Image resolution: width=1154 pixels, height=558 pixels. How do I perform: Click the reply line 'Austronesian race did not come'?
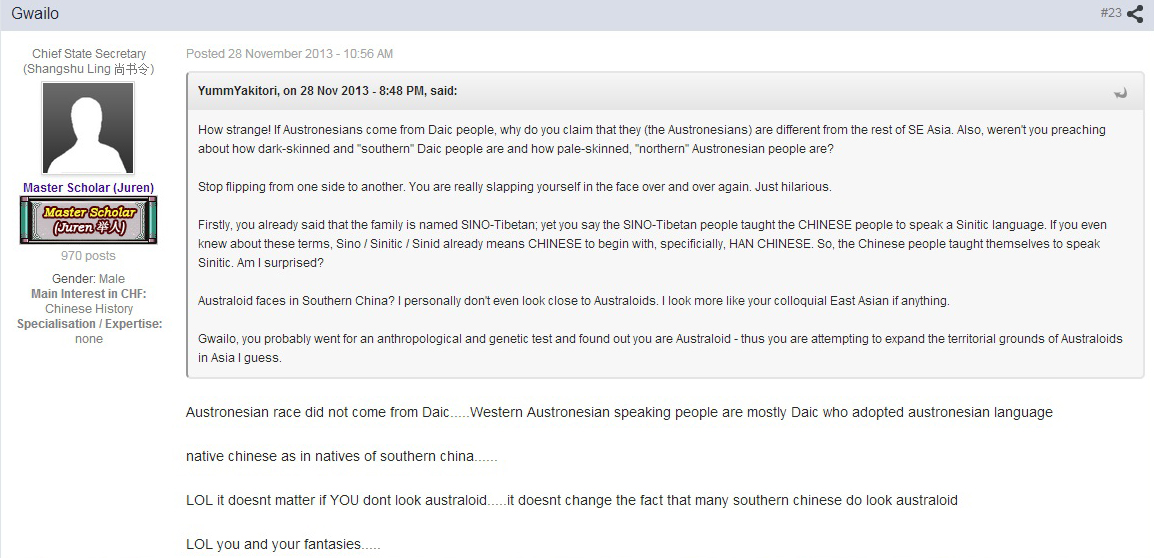619,412
